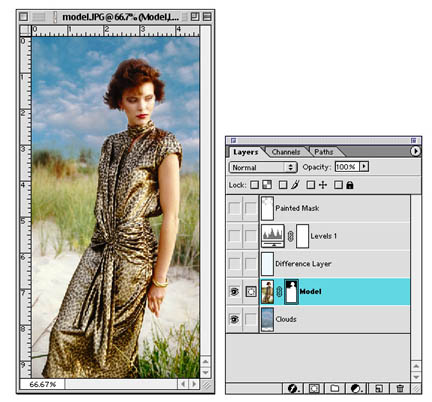This screenshot has height=402, width=432.
Task: Switch to the Paths tab
Action: point(324,152)
